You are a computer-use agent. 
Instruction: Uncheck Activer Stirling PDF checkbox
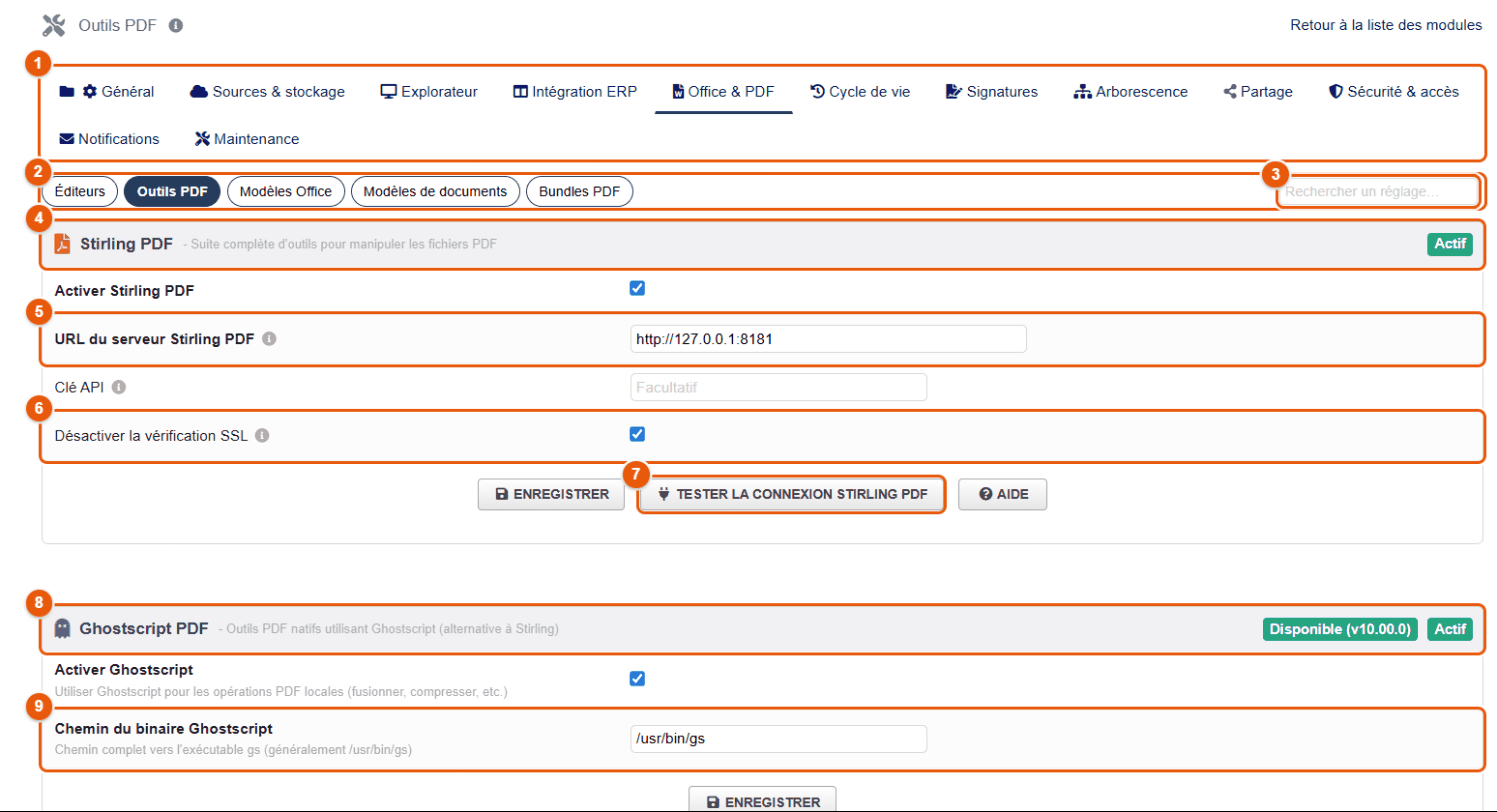(x=637, y=289)
